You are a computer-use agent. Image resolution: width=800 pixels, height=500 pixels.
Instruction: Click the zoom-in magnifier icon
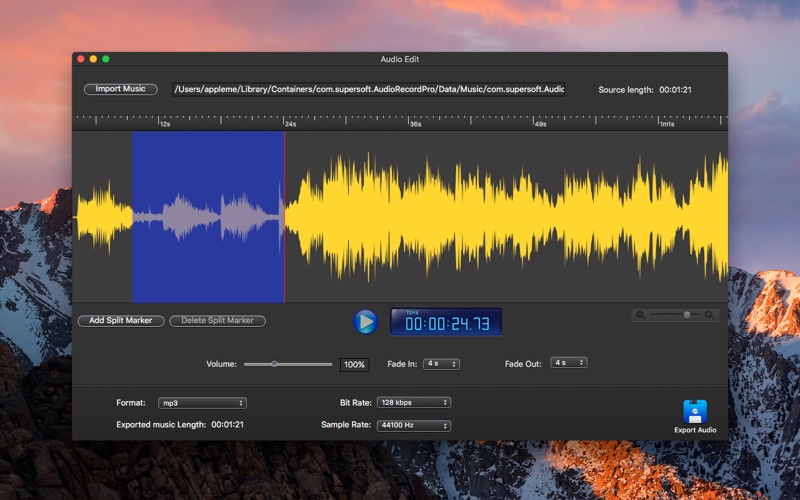[x=710, y=315]
